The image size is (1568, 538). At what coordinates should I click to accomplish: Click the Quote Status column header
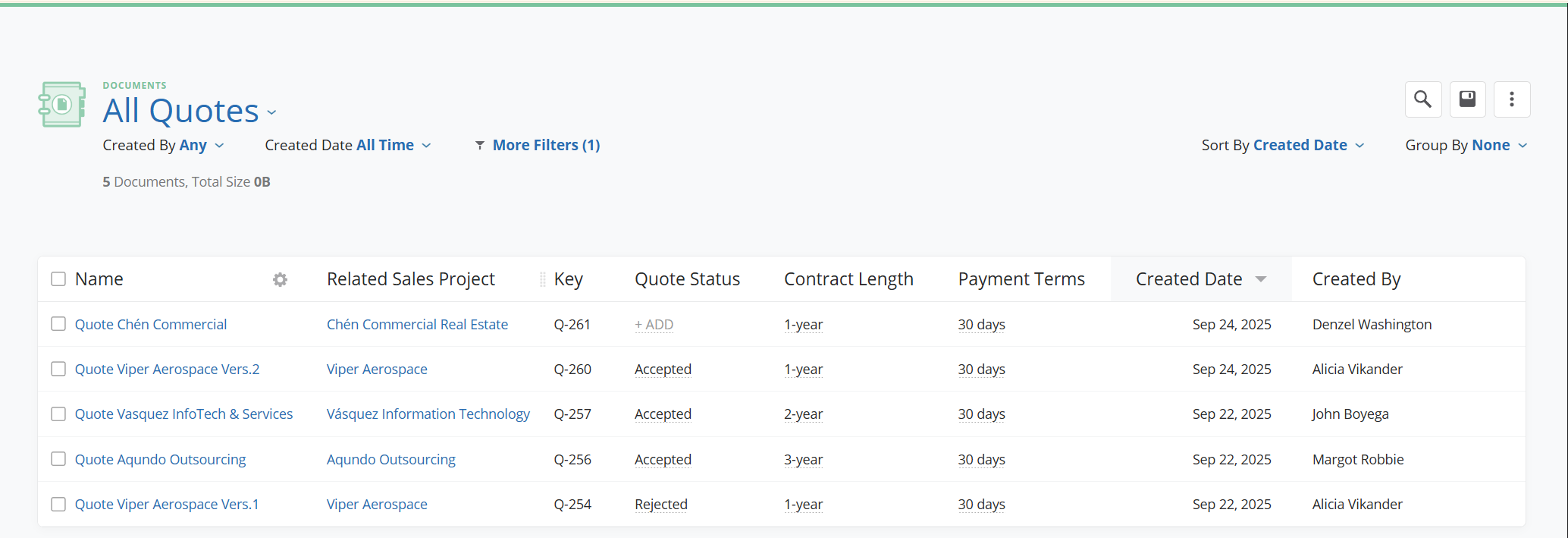point(687,279)
